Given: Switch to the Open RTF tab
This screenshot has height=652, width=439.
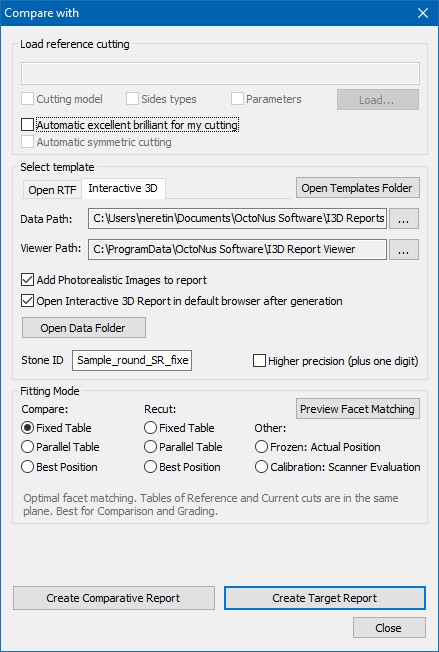Looking at the screenshot, I should click(x=52, y=190).
